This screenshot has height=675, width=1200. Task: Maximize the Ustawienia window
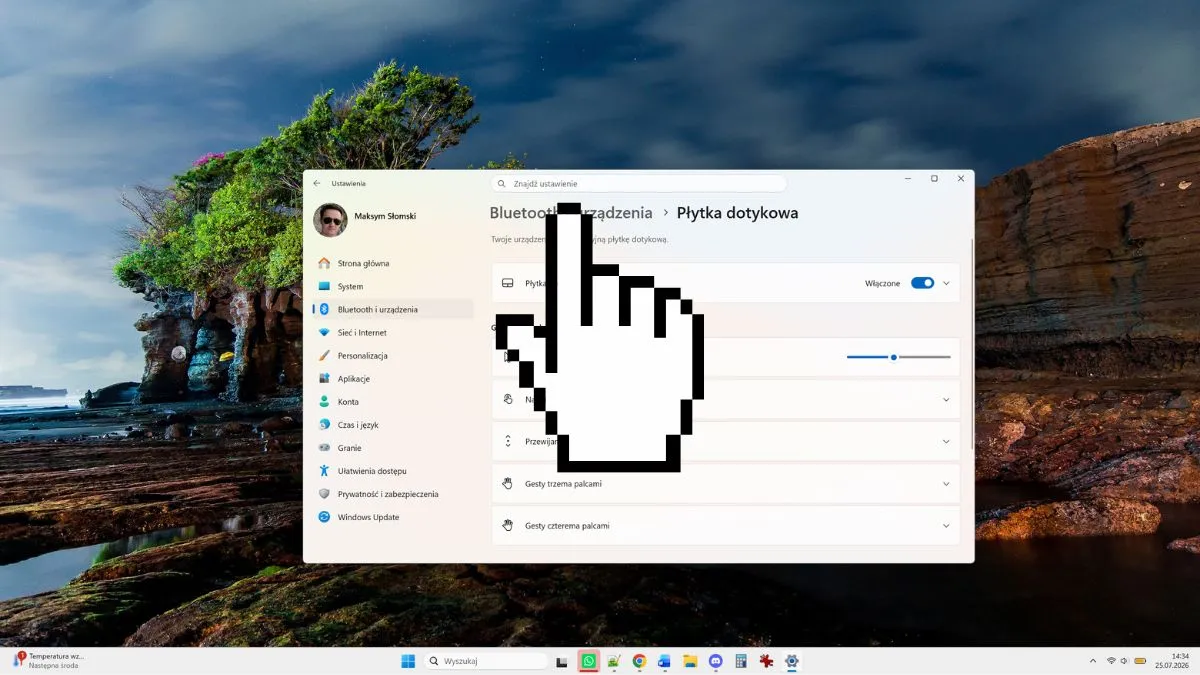(934, 179)
